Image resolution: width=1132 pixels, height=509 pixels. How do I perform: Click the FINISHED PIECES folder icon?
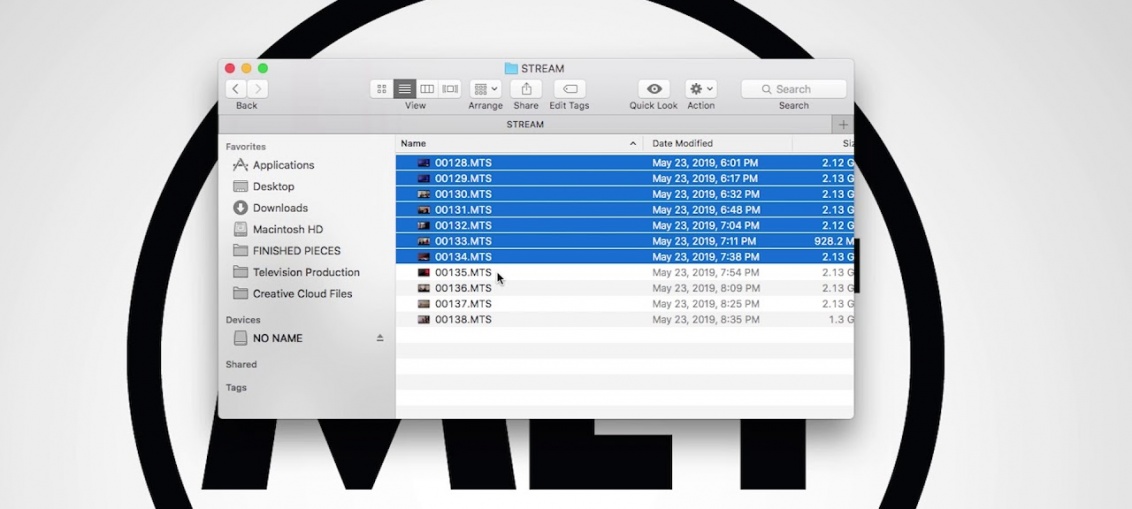click(x=240, y=251)
